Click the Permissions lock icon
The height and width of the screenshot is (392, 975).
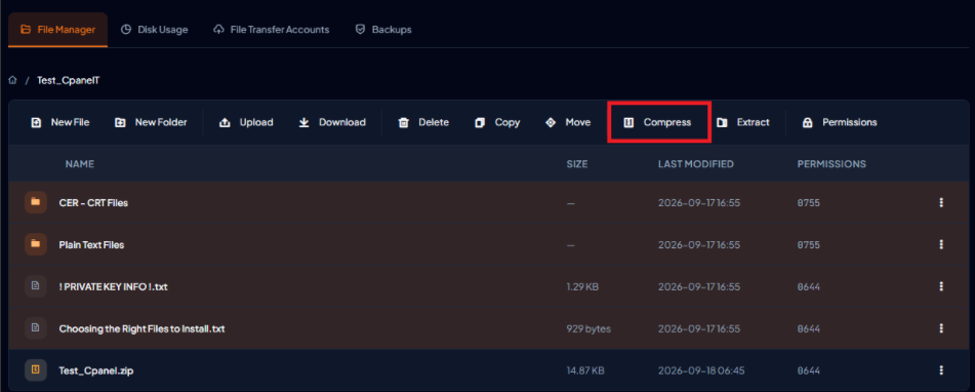[x=808, y=123]
